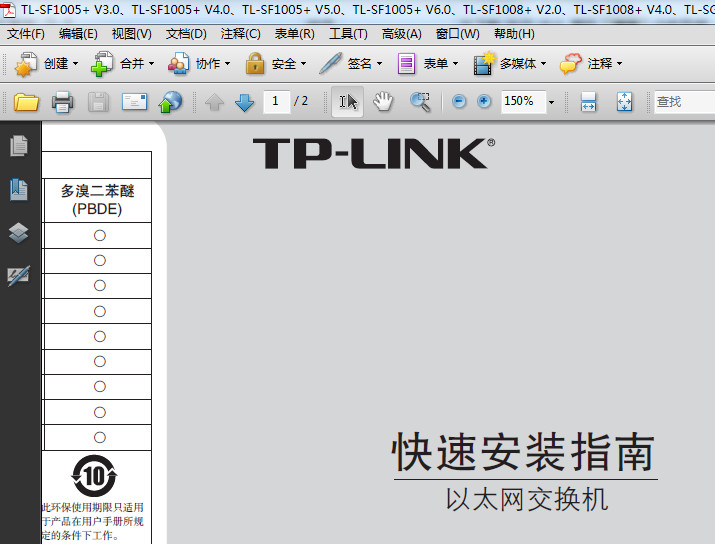Open the 工具(T) menu
The width and height of the screenshot is (715, 544).
tap(348, 34)
